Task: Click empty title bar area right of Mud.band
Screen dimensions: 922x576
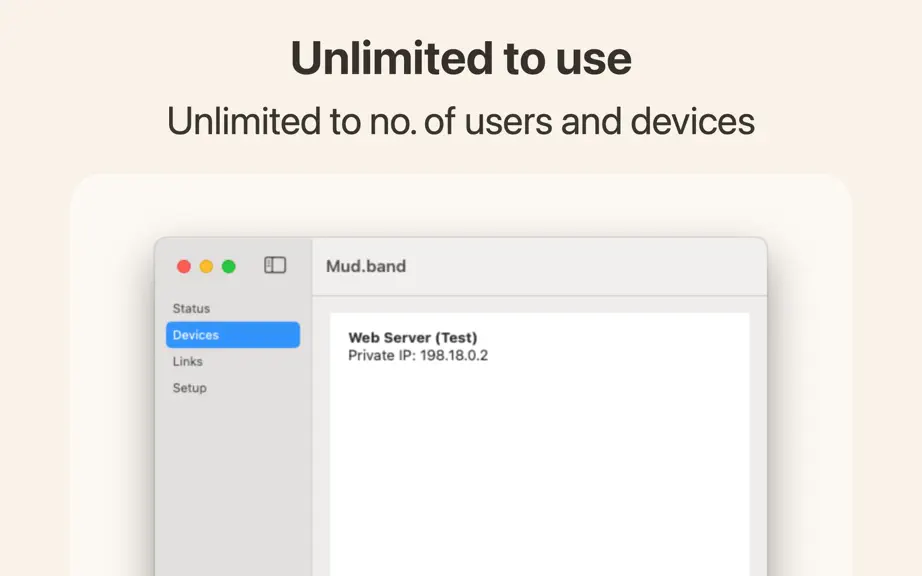Action: click(x=588, y=266)
